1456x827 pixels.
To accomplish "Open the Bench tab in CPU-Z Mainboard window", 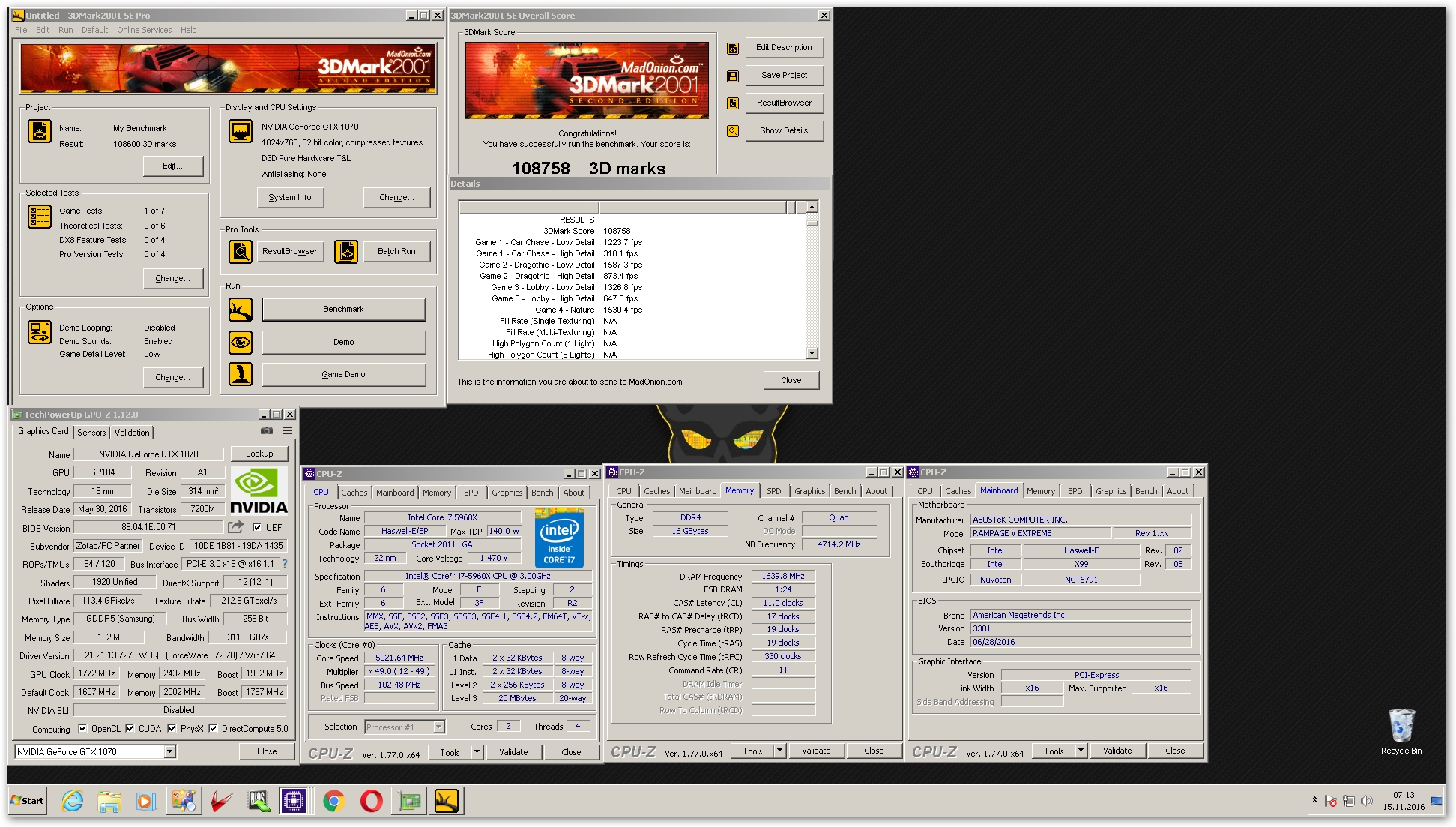I will point(1146,491).
